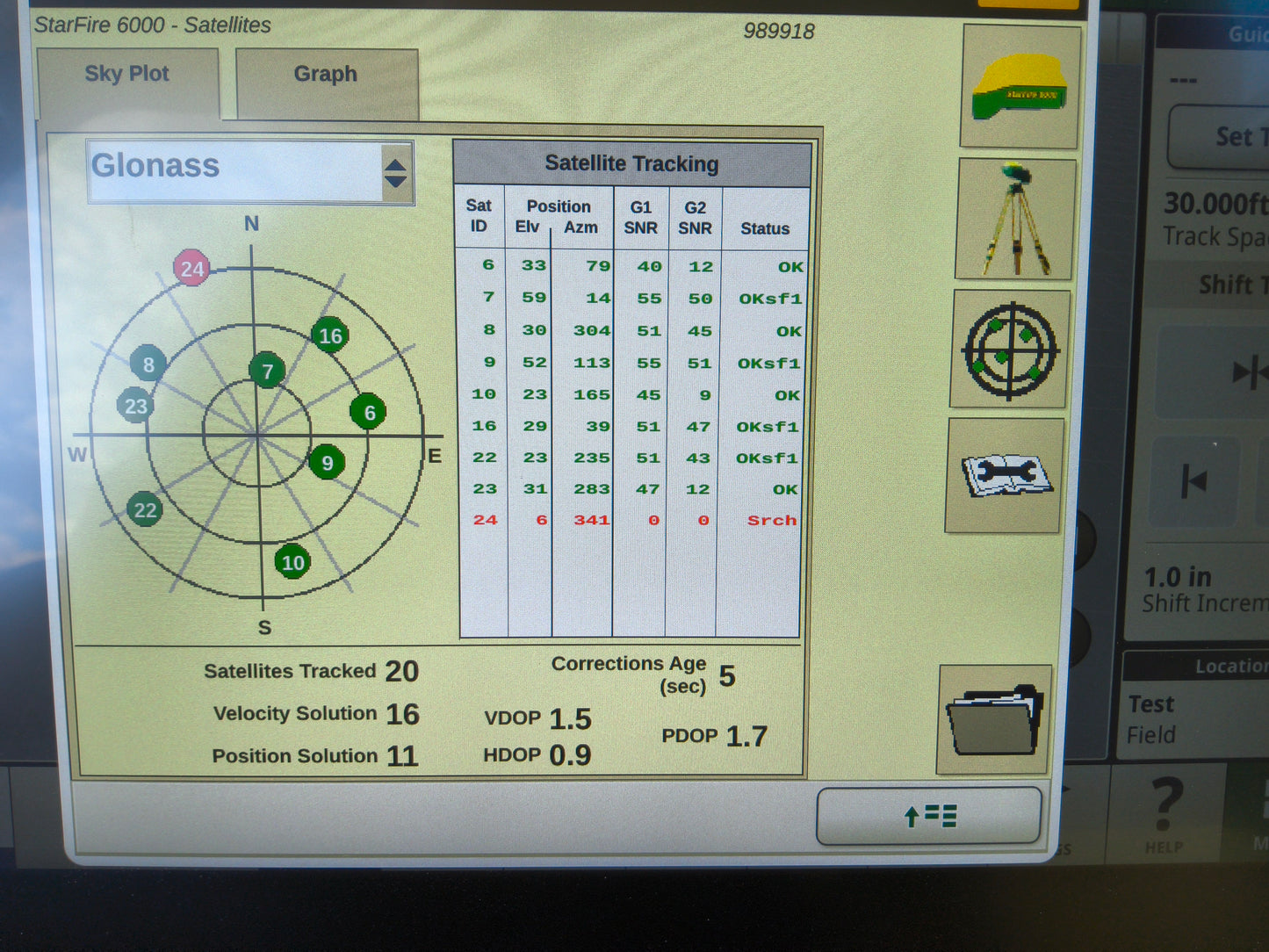This screenshot has width=1269, height=952.
Task: Open the TCM tripod calibration icon
Action: (x=1015, y=215)
